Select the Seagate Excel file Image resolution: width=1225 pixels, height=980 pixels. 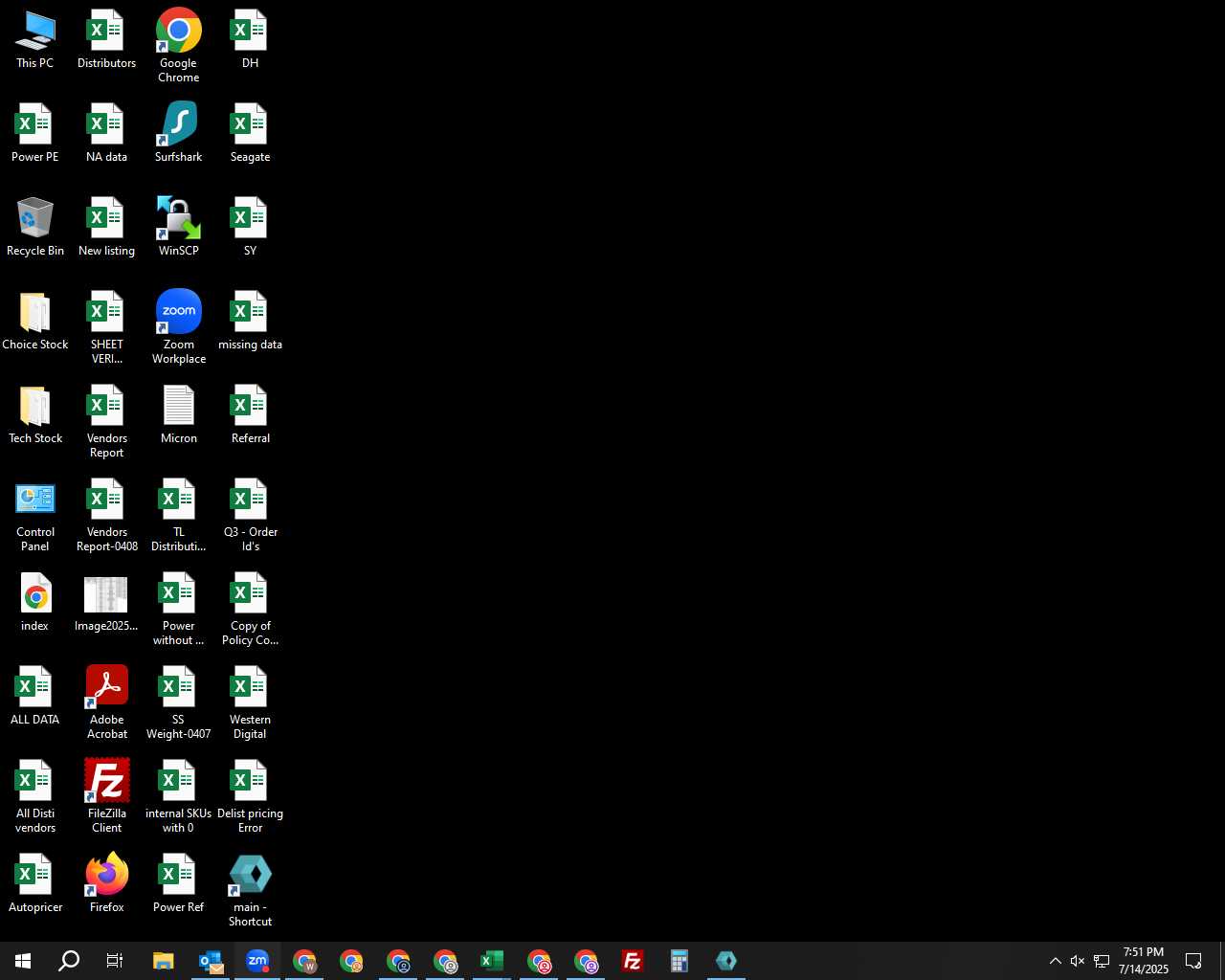[x=250, y=134]
